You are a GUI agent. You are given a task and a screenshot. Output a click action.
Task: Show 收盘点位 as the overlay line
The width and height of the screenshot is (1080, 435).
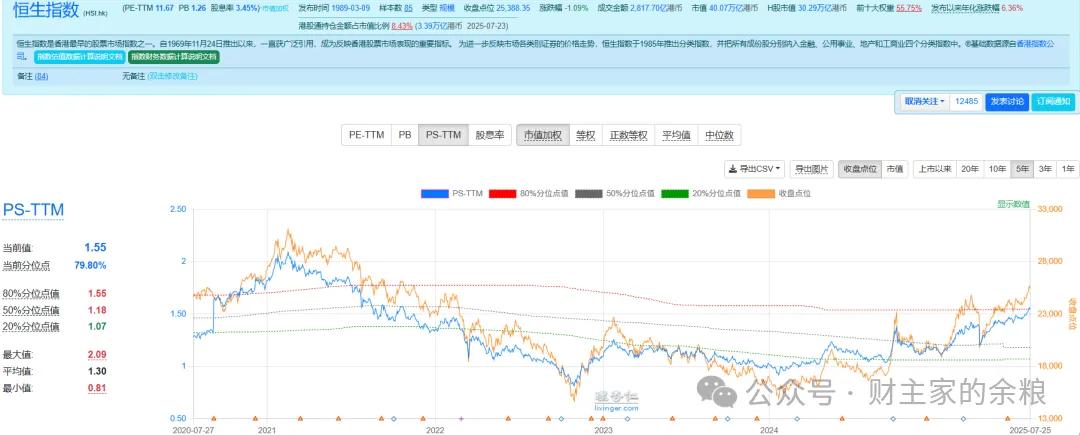(x=860, y=169)
